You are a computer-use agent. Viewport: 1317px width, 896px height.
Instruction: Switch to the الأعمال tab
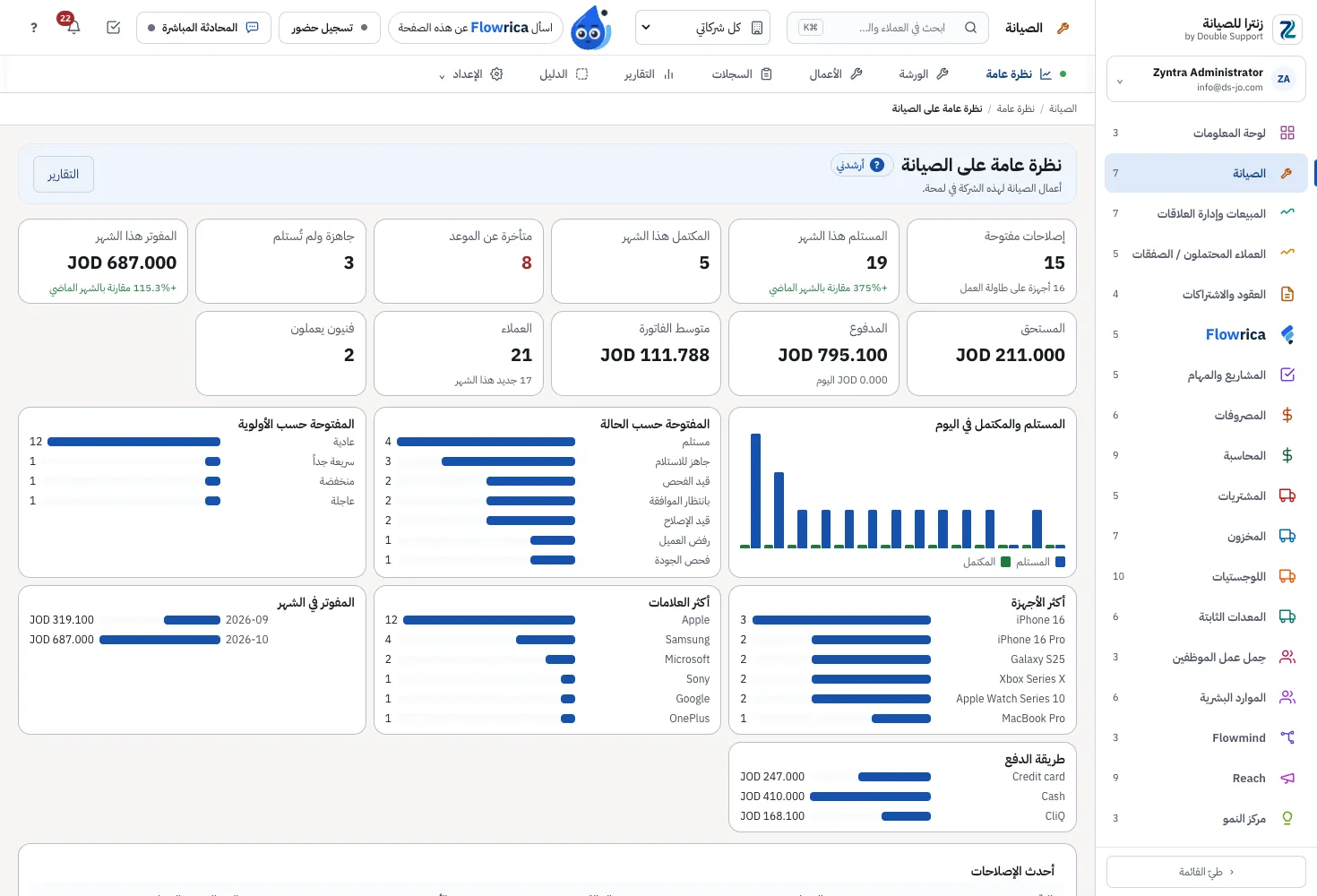point(835,74)
